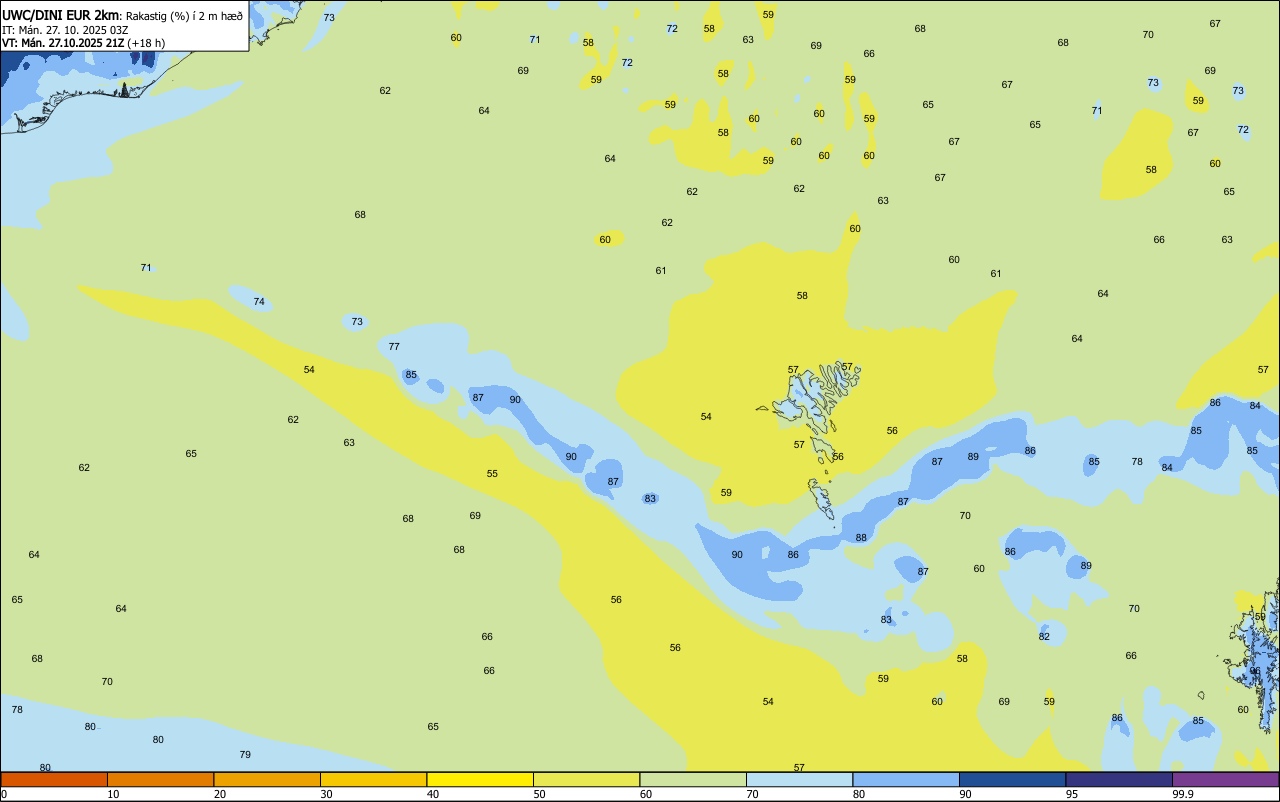Choose the 90–95 dark blue legend swatch

pyautogui.click(x=1012, y=779)
